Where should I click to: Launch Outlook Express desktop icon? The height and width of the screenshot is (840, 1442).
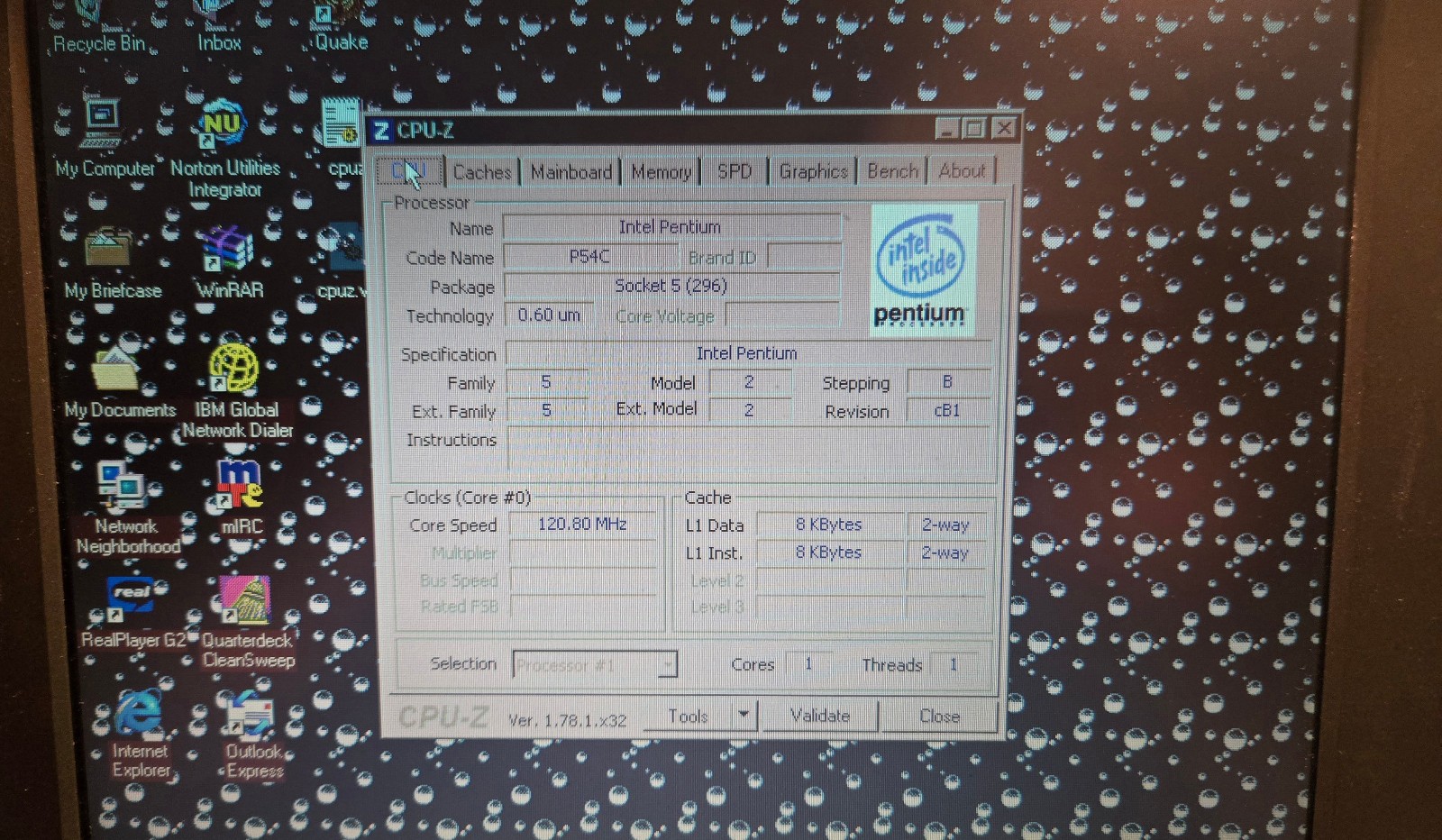tap(252, 735)
